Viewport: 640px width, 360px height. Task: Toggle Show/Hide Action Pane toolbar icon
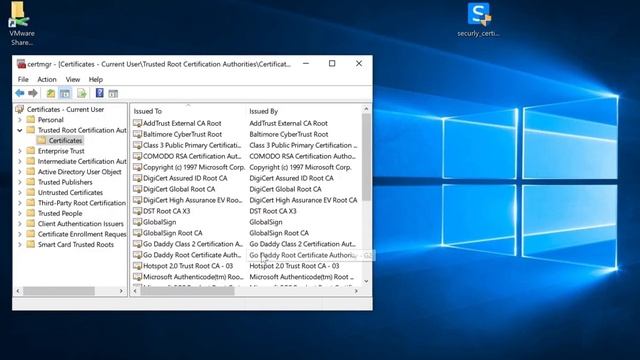(113, 93)
